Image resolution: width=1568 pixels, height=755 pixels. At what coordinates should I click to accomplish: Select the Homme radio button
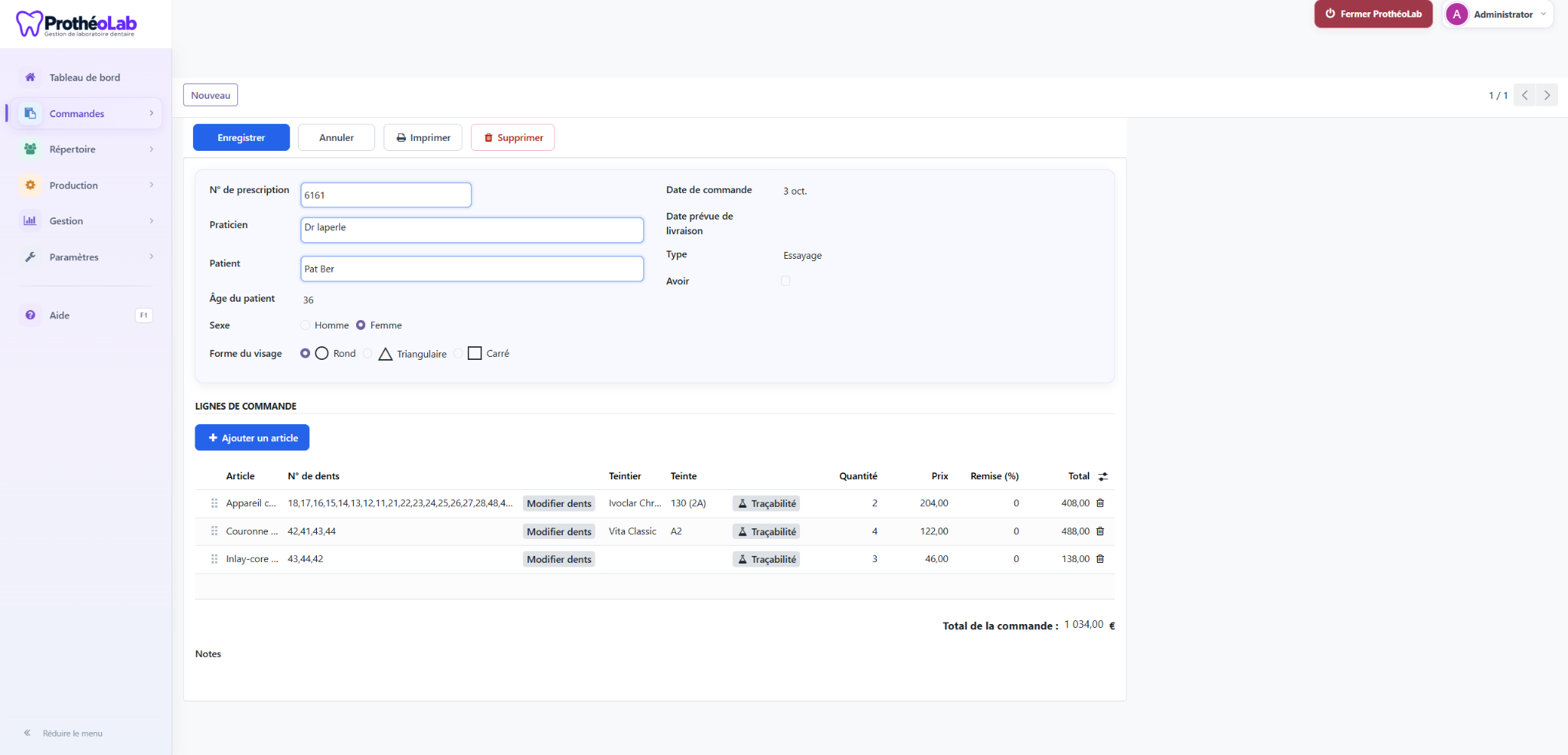[305, 325]
